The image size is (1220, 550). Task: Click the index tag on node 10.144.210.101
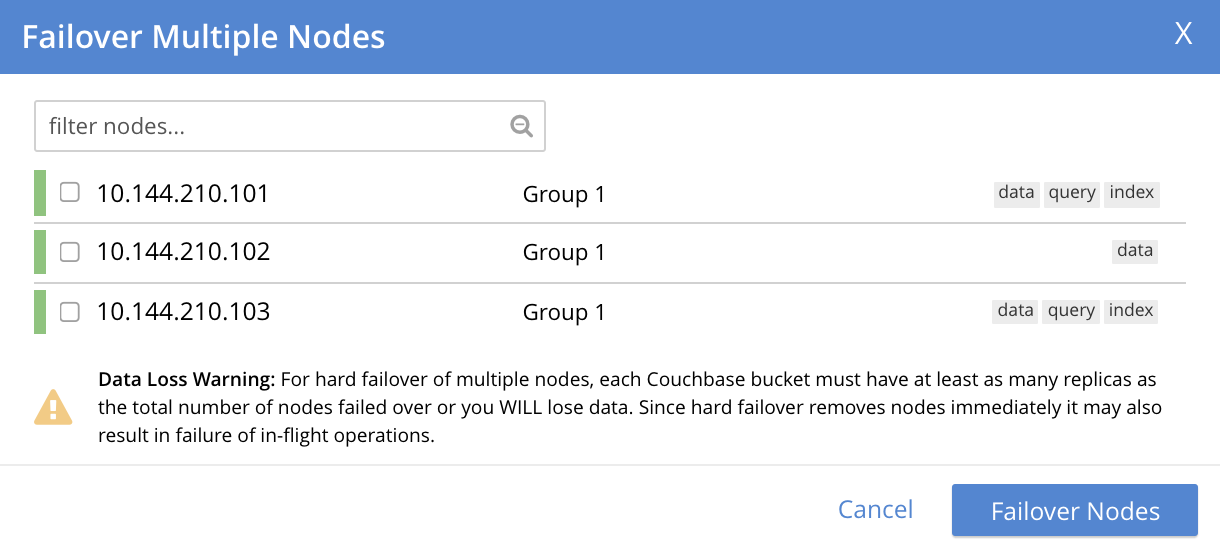pos(1132,193)
